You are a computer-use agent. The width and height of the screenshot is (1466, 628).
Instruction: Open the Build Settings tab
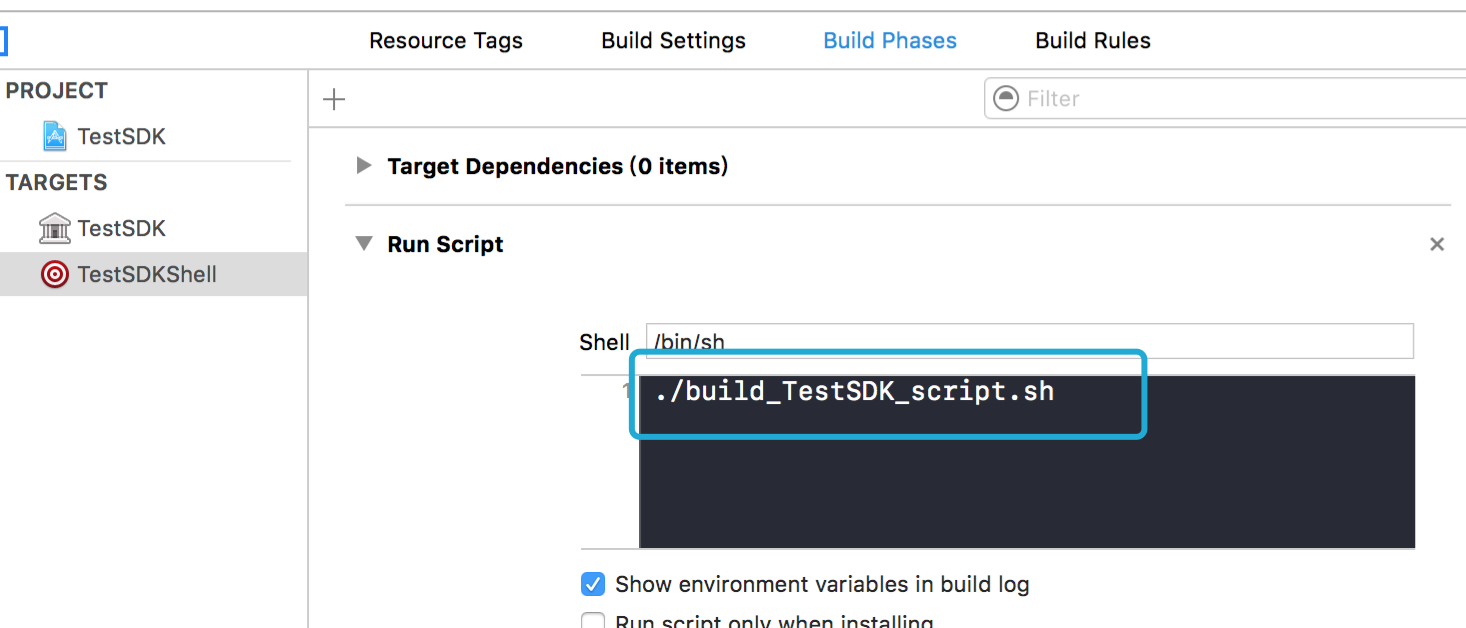[673, 41]
